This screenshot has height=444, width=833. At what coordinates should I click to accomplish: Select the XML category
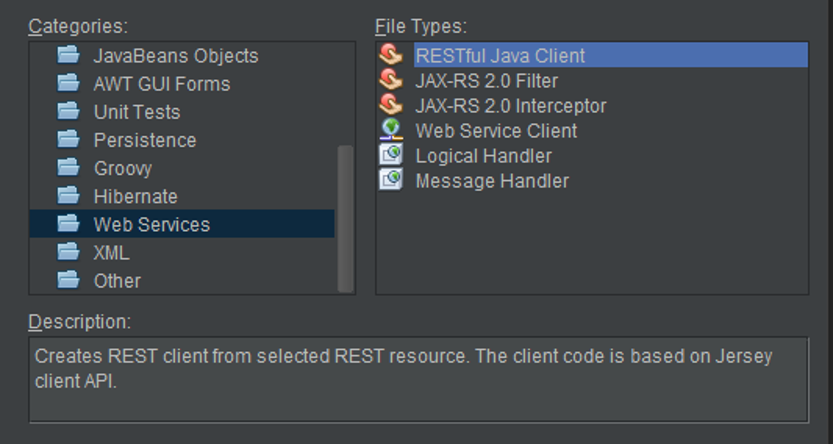(111, 252)
